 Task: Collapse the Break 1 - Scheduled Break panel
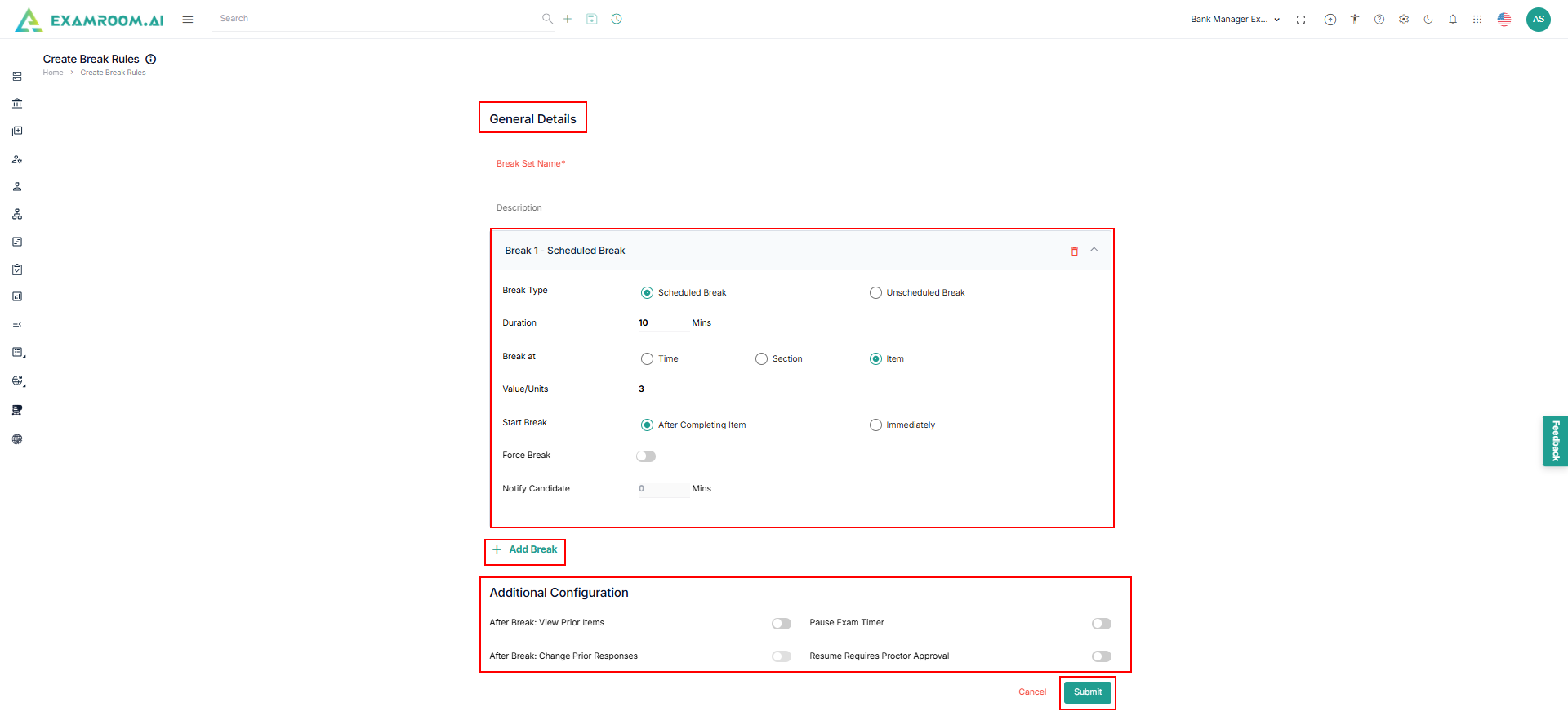tap(1094, 250)
